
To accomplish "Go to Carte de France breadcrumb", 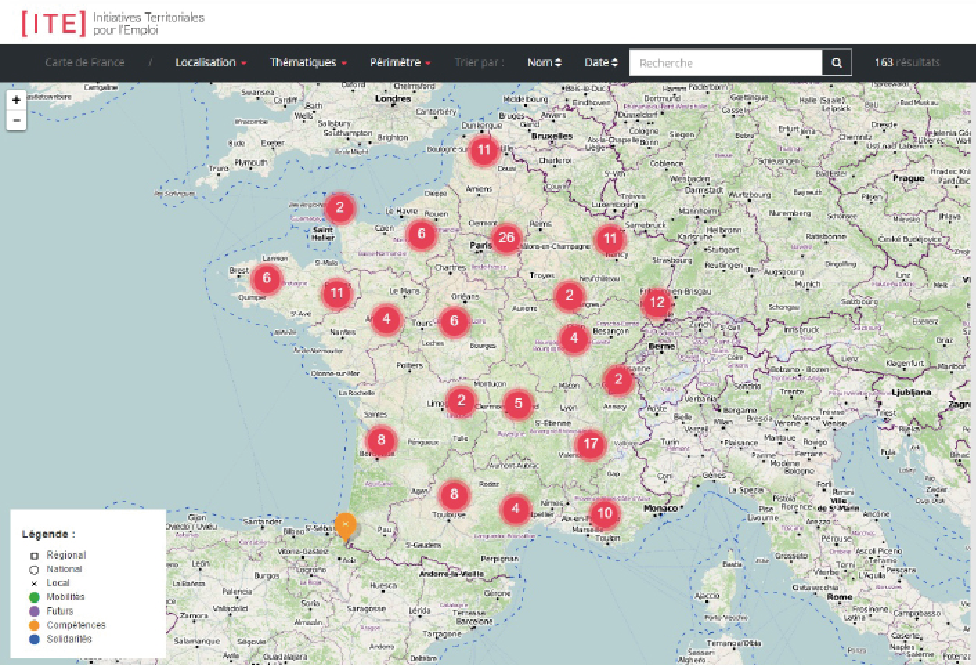I will pyautogui.click(x=85, y=62).
